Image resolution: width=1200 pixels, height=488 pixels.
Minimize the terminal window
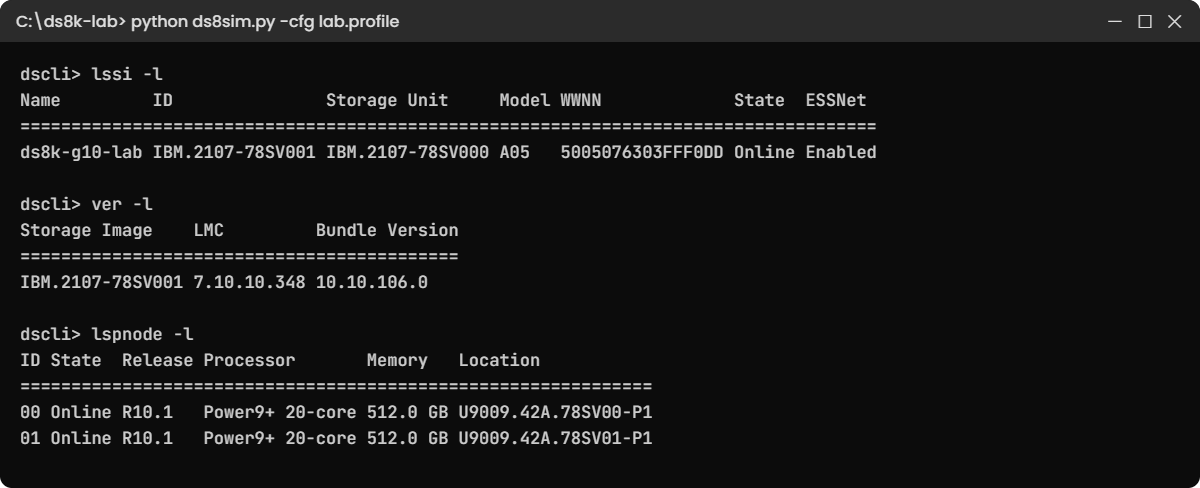(x=1117, y=21)
